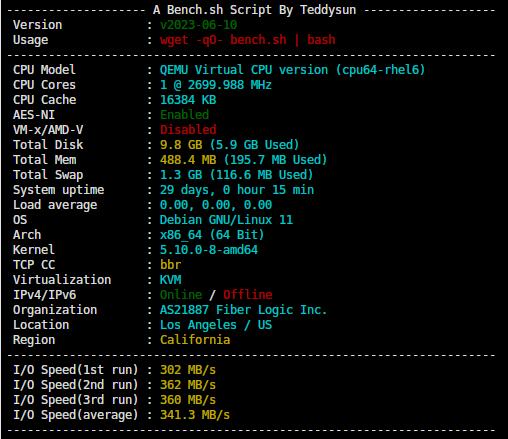Image resolution: width=508 pixels, height=439 pixels.
Task: Click the 2nd run I/O speed 362 MB/s
Action: pyautogui.click(x=188, y=385)
